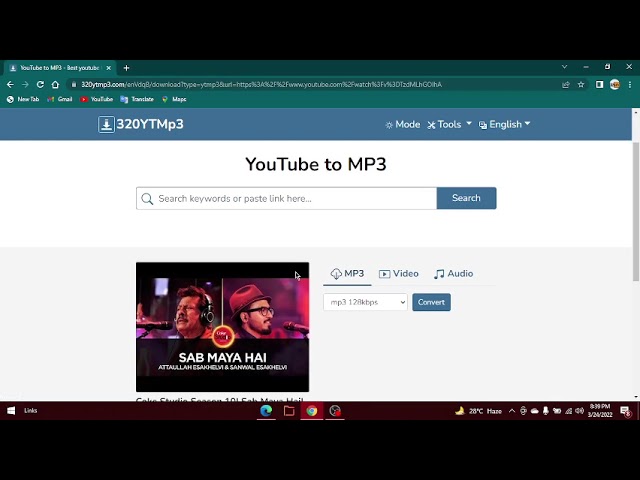Click the site lock icon in address bar
This screenshot has height=480, width=640.
73,84
